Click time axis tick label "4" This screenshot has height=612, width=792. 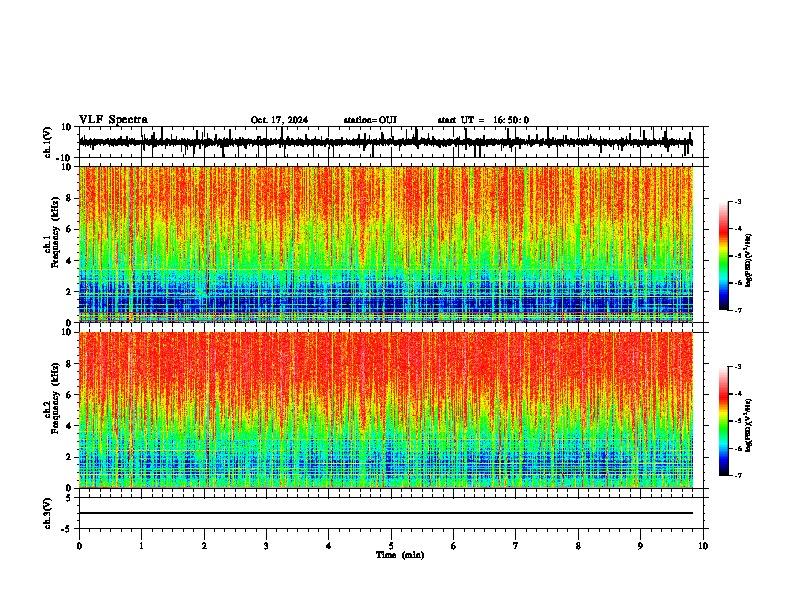[x=329, y=546]
